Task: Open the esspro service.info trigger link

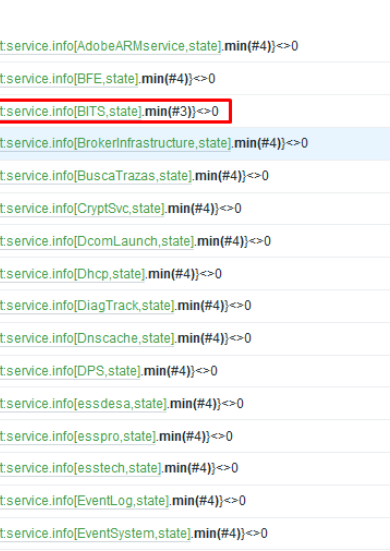Action: [x=78, y=436]
